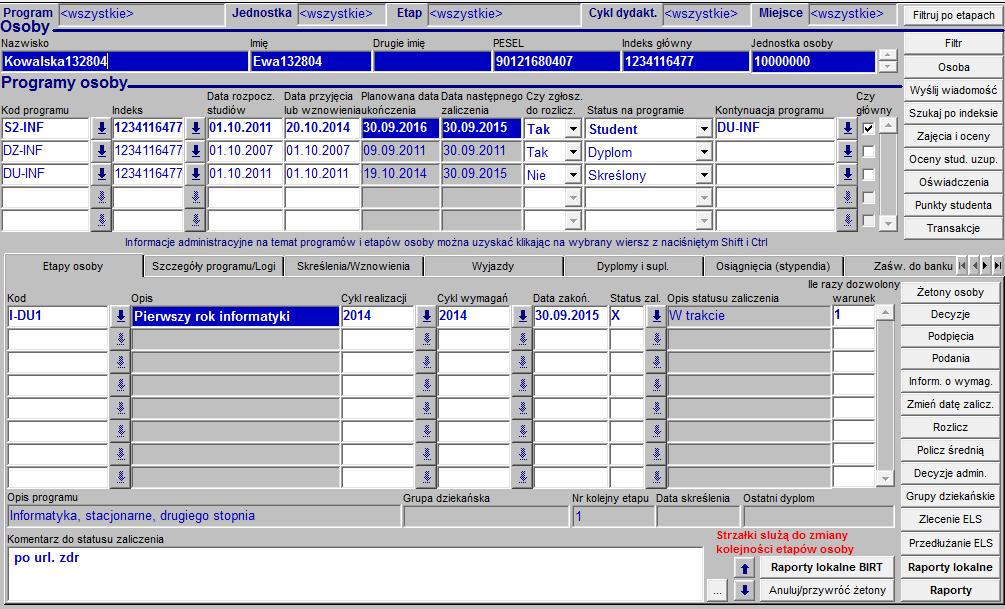Move stage down with blue down arrow
Screen dimensions: 1005x609
744,590
